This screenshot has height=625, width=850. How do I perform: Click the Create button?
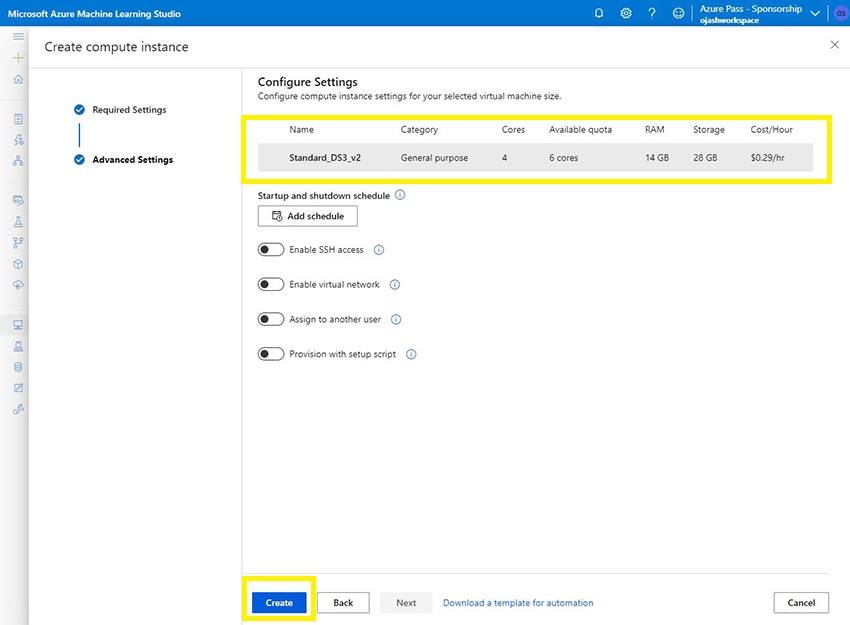pos(279,603)
